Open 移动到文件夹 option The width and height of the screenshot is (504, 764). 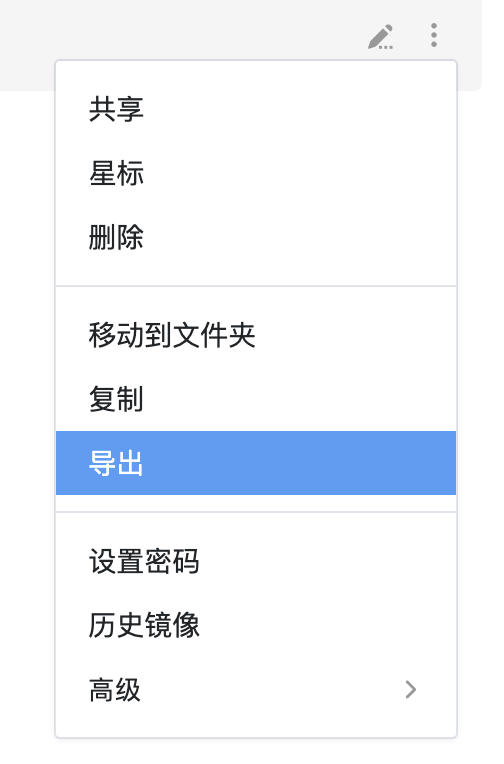point(256,335)
